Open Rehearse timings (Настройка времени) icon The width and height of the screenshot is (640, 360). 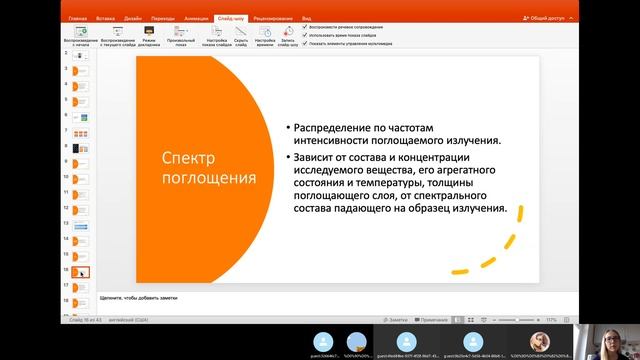pos(265,32)
